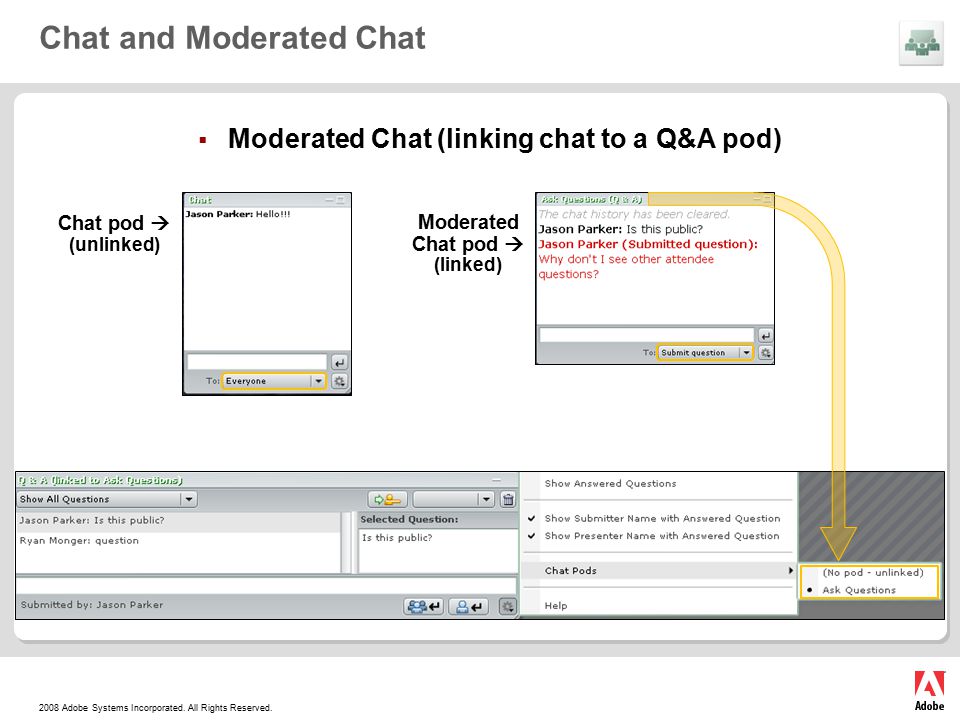Select question 'Jason Parker: Is this public?'
The height and width of the screenshot is (720, 960).
(x=178, y=520)
